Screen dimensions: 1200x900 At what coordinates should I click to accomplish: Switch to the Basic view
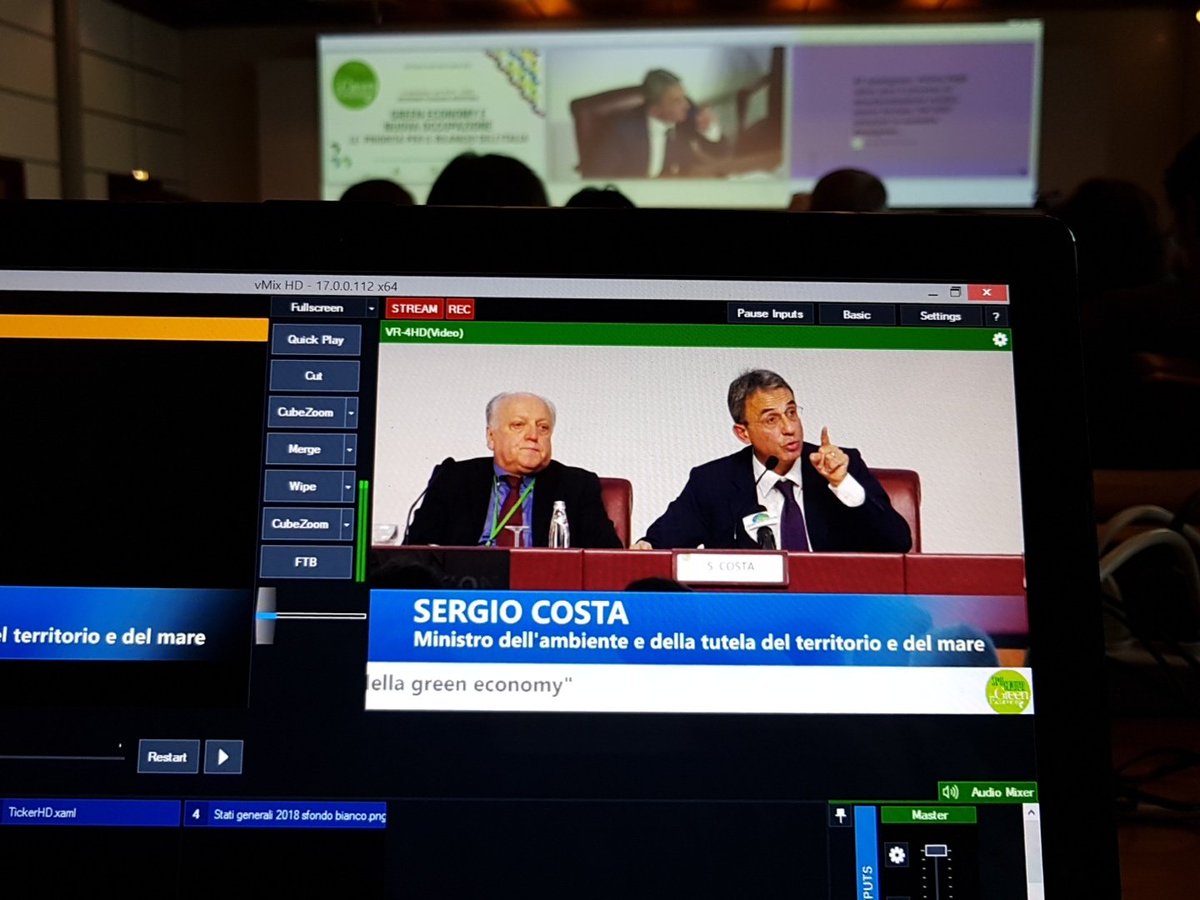click(x=856, y=314)
